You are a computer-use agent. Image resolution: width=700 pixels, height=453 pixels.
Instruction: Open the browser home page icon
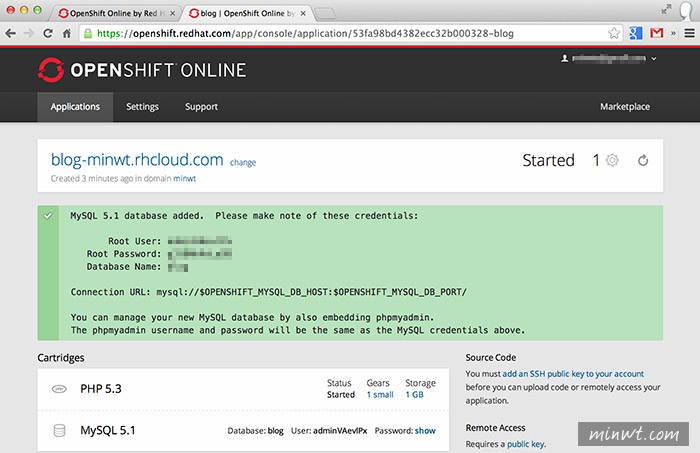click(67, 33)
